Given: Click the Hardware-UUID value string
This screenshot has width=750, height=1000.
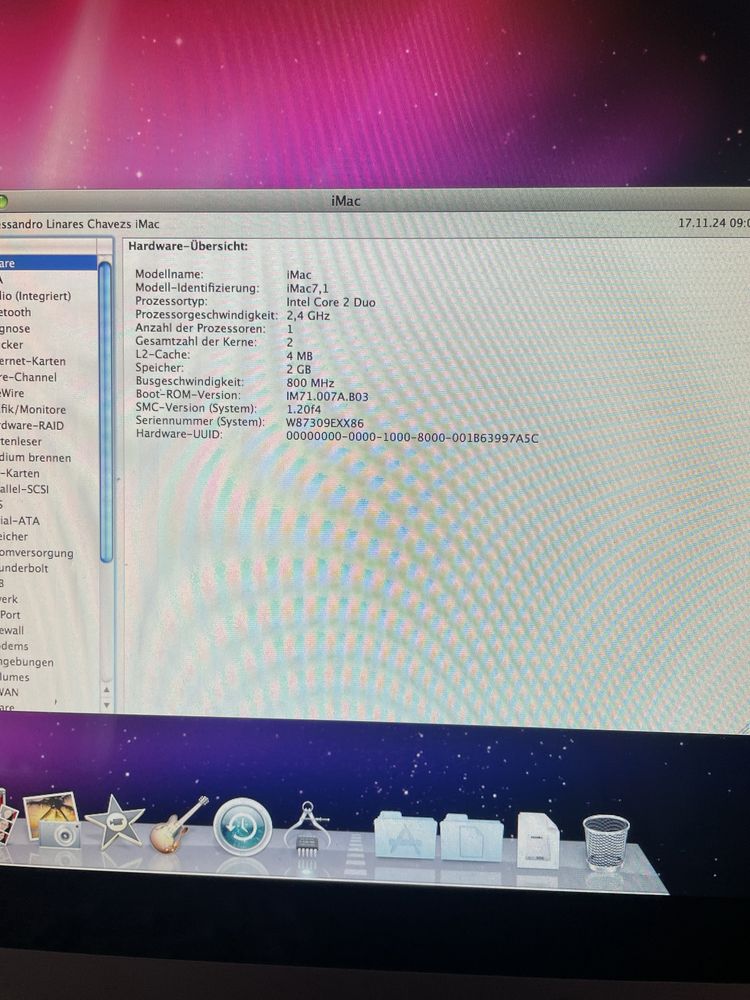Looking at the screenshot, I should pyautogui.click(x=412, y=438).
